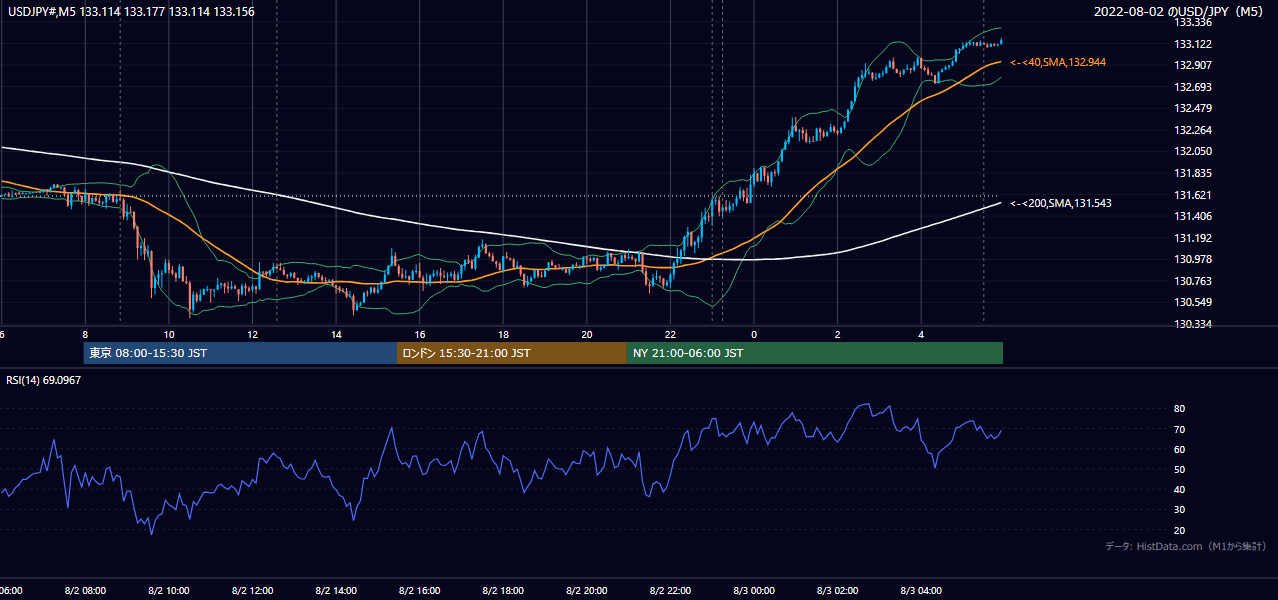The height and width of the screenshot is (600, 1278).
Task: Click the 133.122 price axis label
Action: click(x=1193, y=44)
